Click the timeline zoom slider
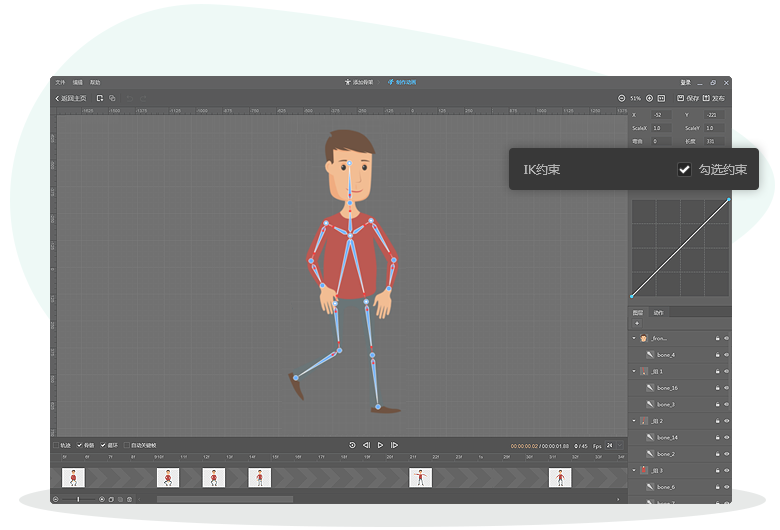 78,498
